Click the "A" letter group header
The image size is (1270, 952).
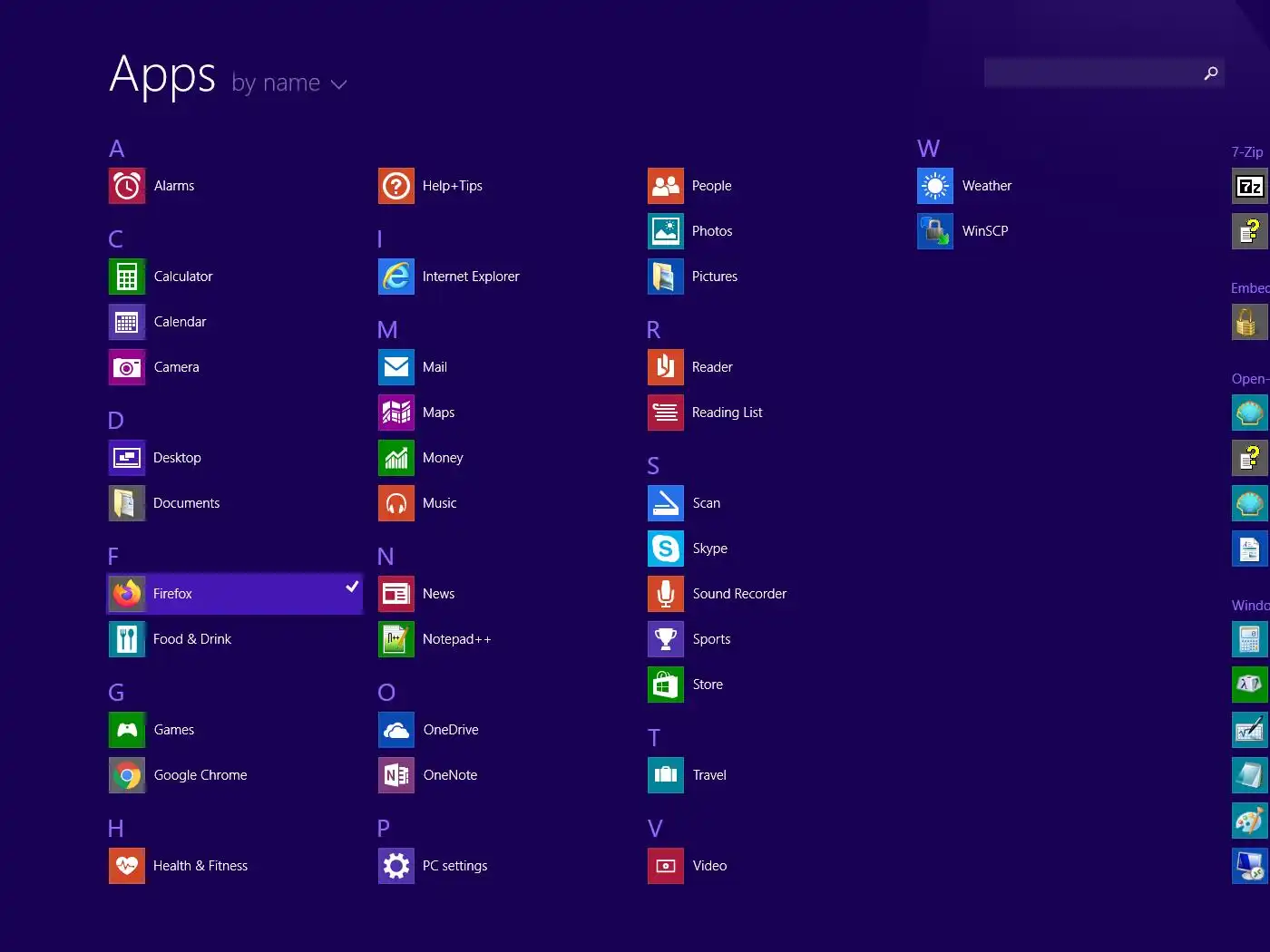tap(117, 149)
